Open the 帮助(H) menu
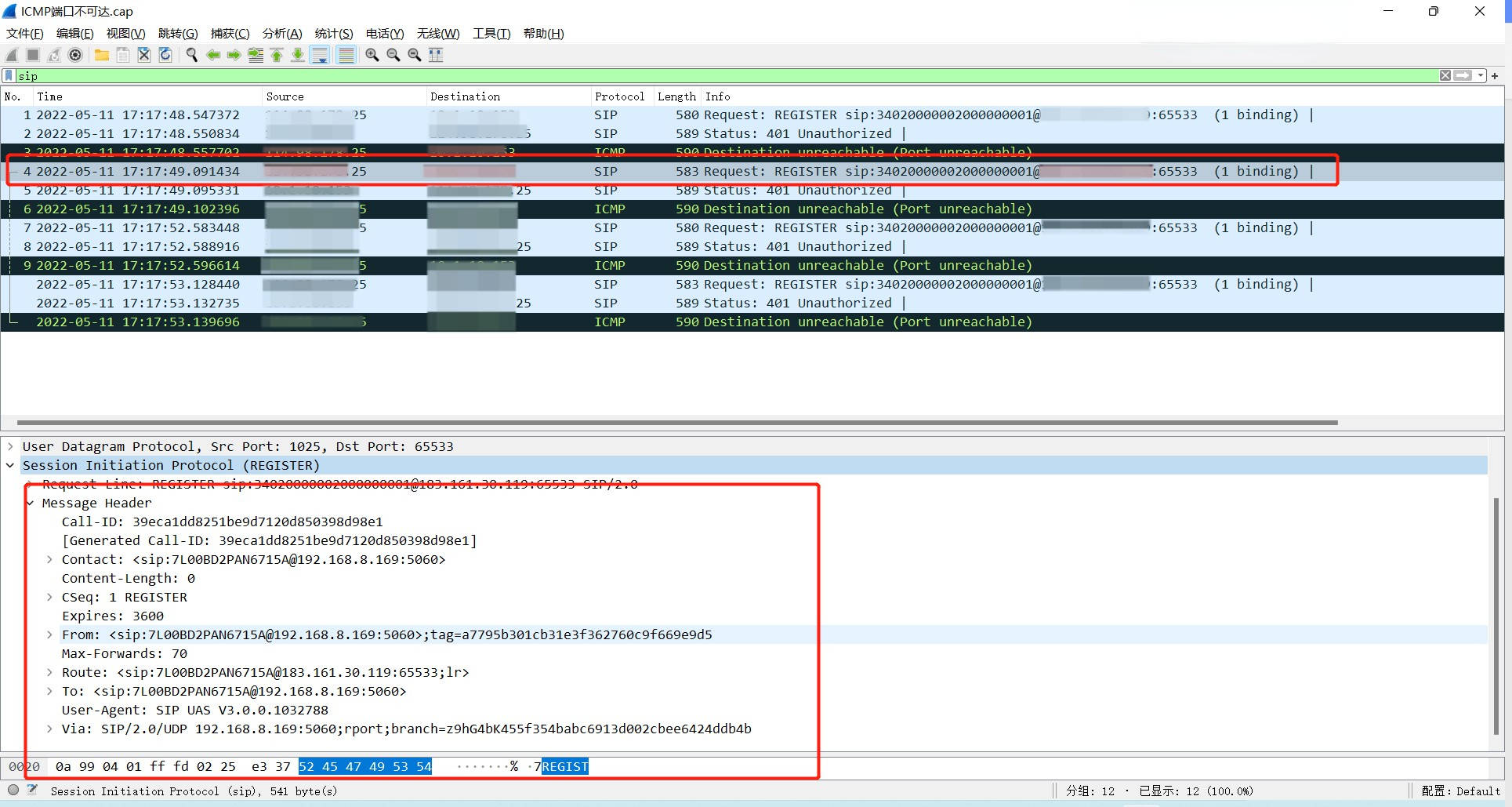This screenshot has width=1512, height=807. pos(544,34)
